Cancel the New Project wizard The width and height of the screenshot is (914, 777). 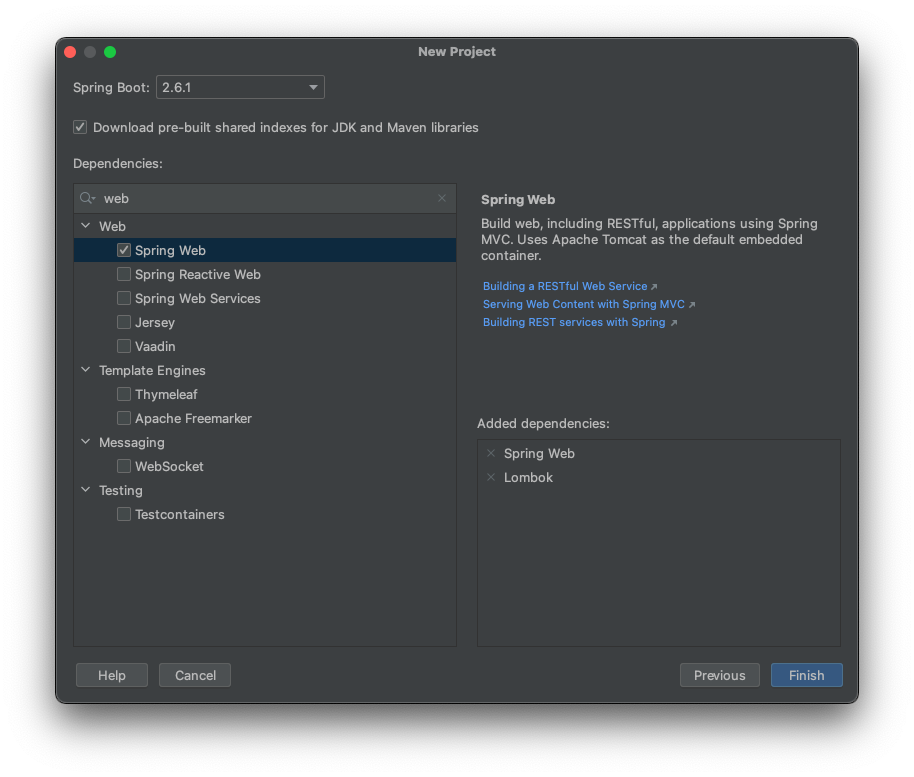coord(195,675)
